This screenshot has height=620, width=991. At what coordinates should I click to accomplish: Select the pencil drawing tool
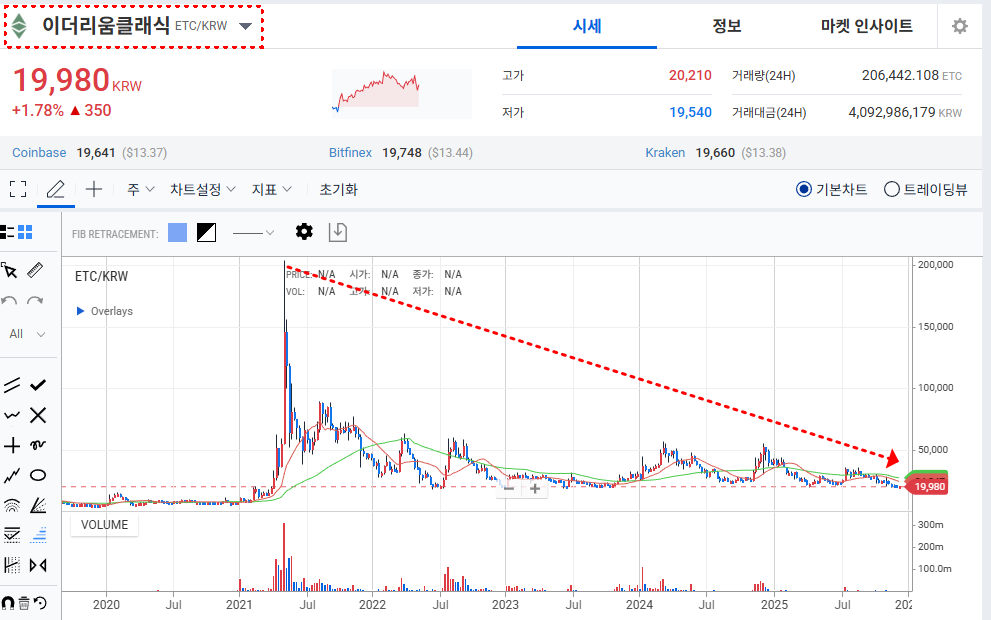pyautogui.click(x=56, y=189)
